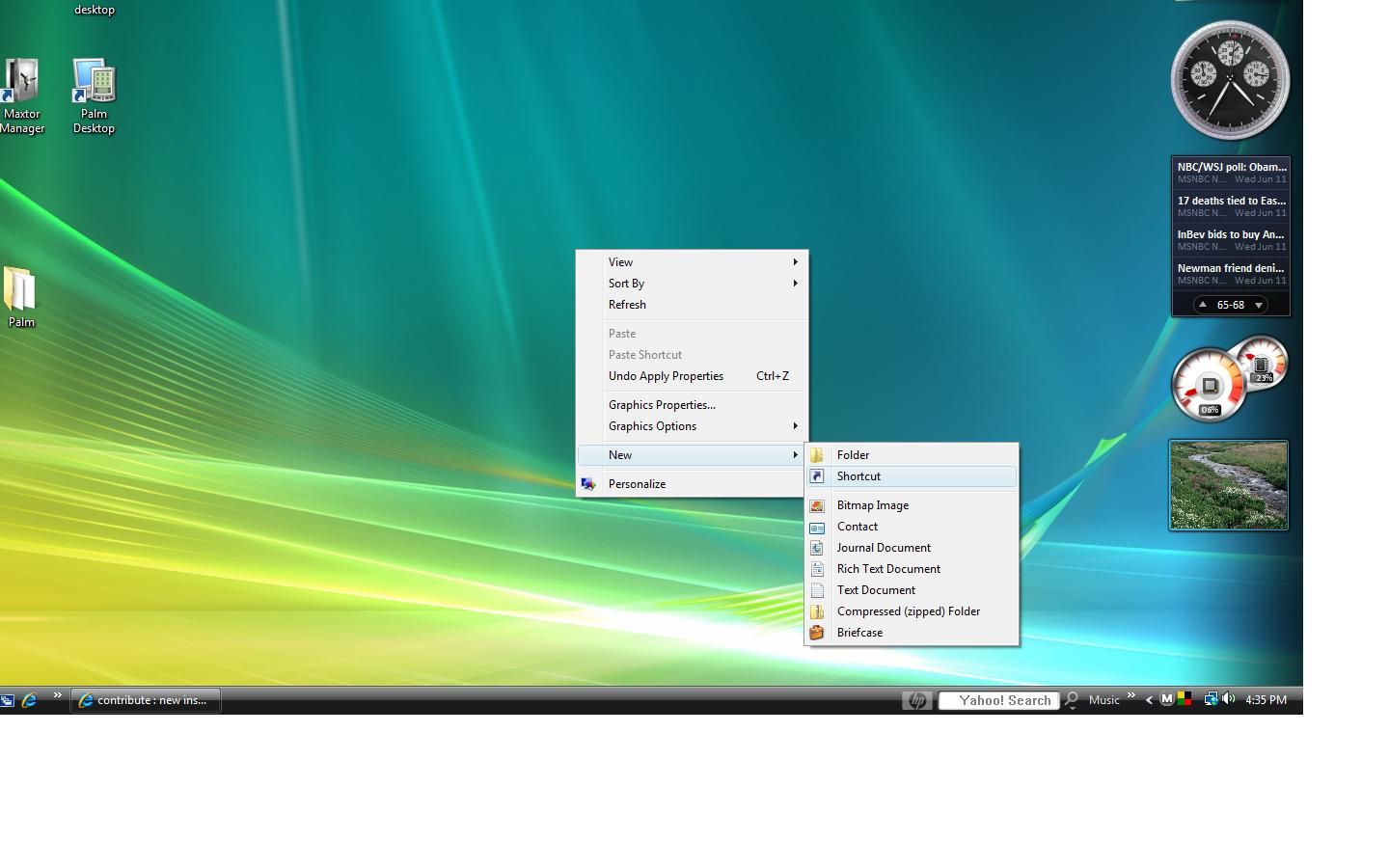Click the analog clock gadget
Image resolution: width=1389 pixels, height=868 pixels.
tap(1230, 80)
